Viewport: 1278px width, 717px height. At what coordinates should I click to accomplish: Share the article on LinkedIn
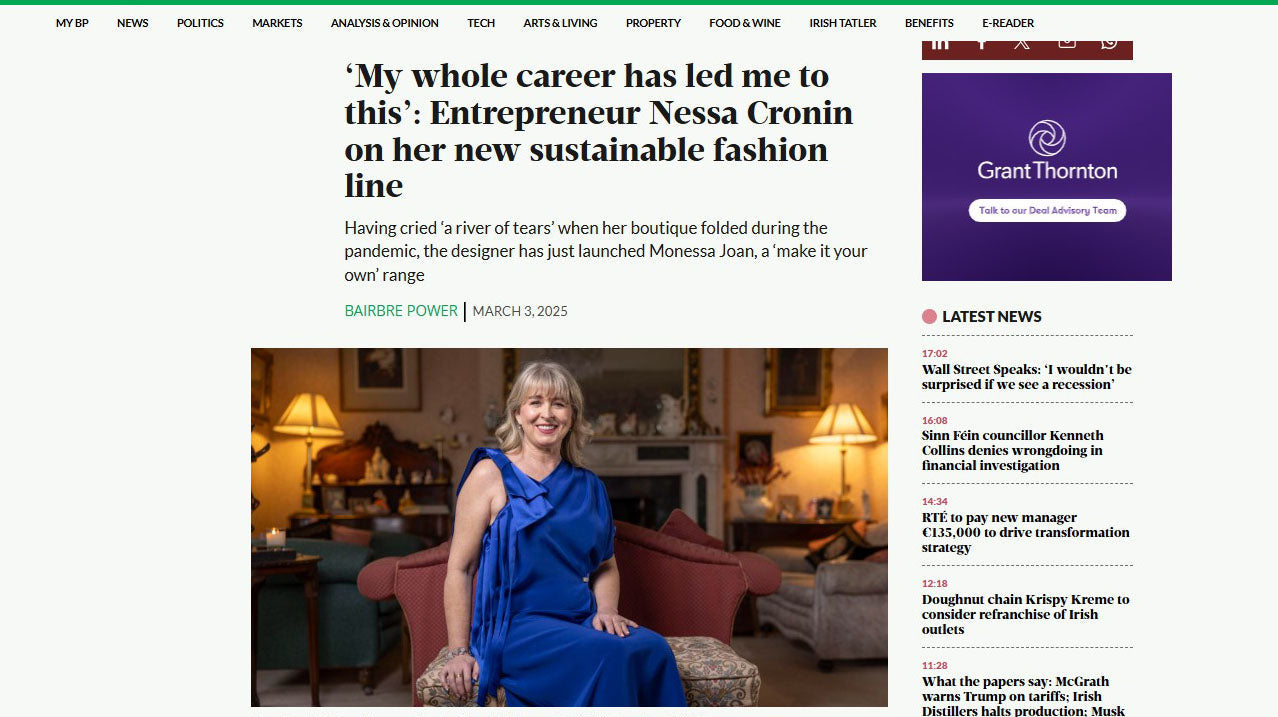point(940,42)
